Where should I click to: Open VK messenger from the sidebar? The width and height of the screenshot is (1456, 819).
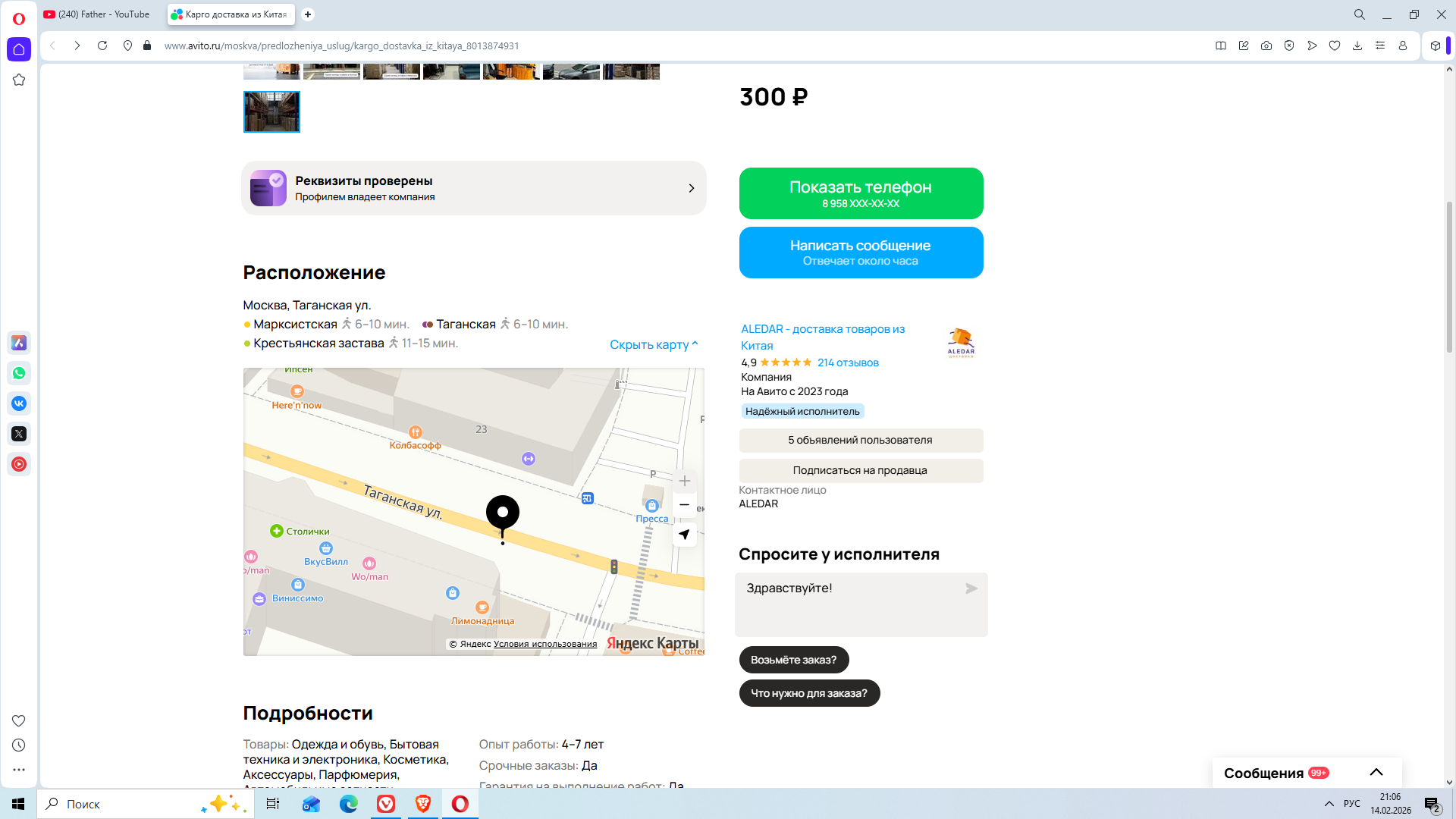tap(19, 403)
